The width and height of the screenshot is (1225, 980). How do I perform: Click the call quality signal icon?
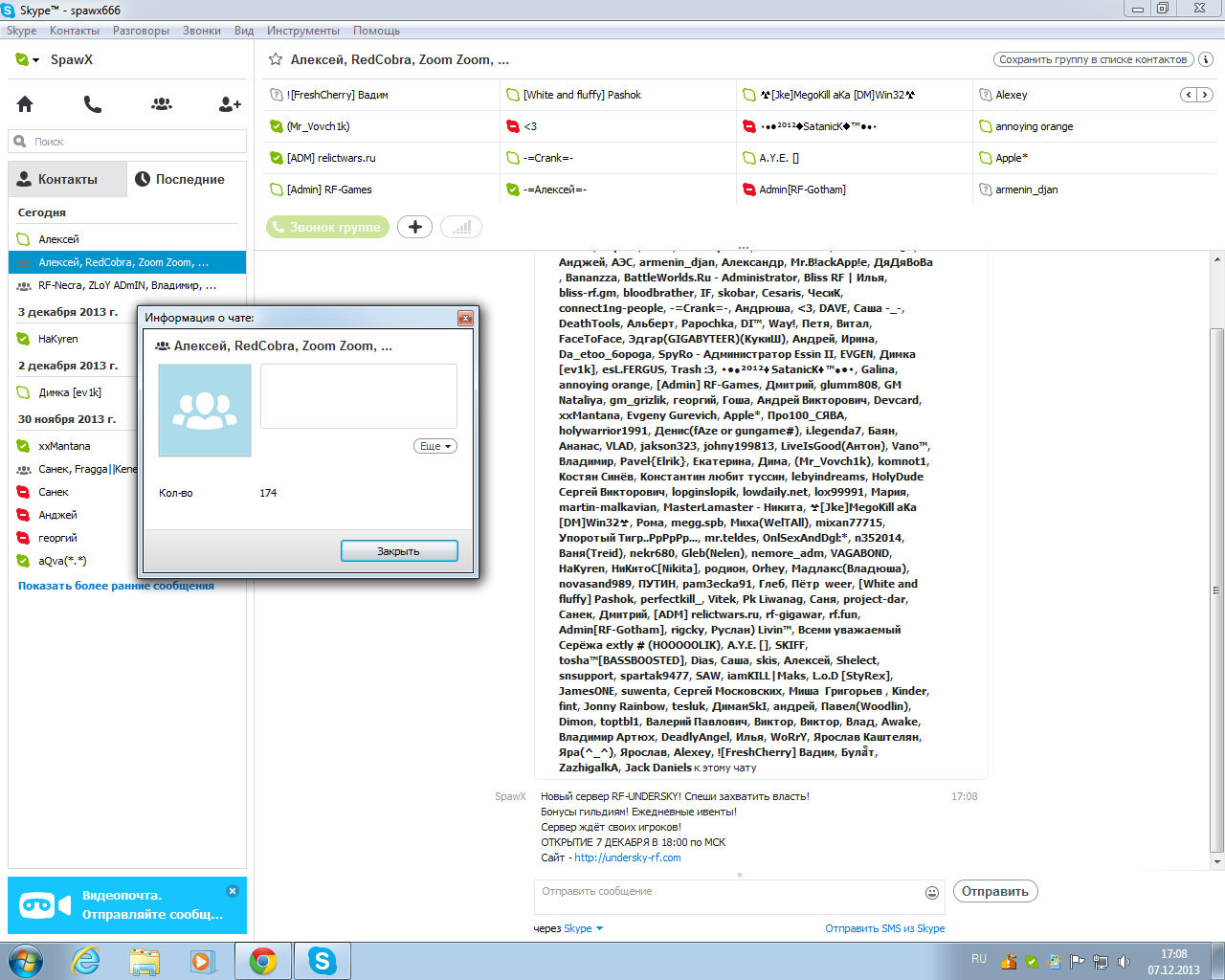pos(461,227)
